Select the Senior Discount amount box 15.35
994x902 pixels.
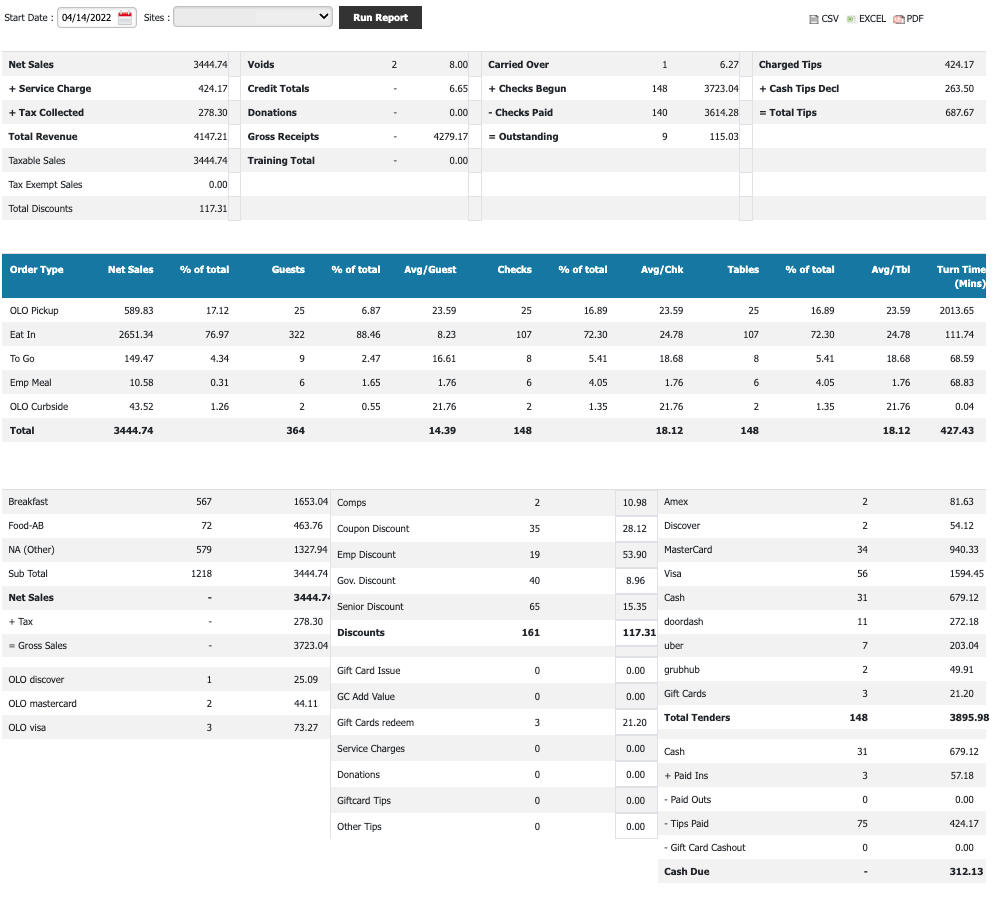[635, 607]
